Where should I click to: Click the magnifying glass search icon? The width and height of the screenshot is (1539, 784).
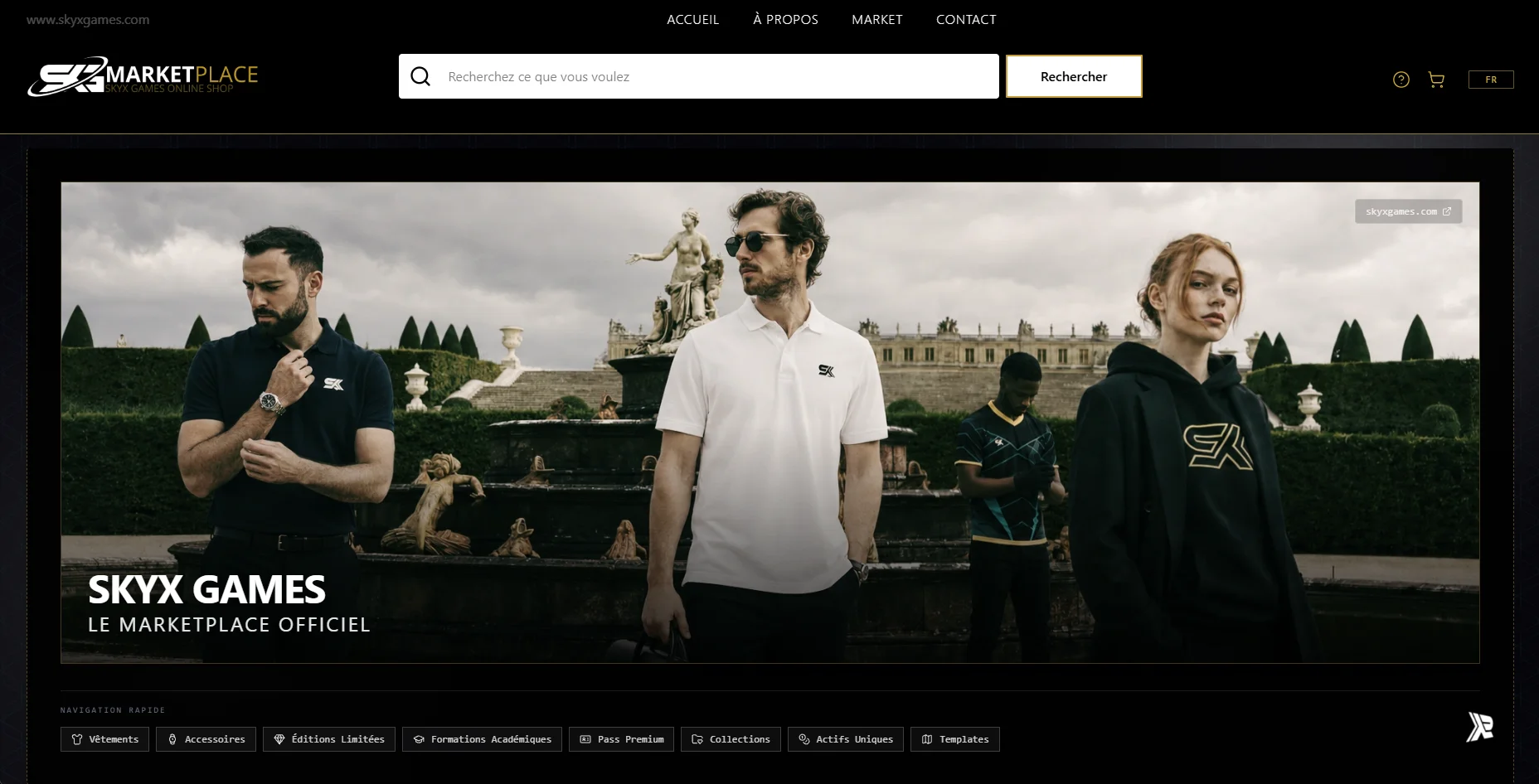[420, 76]
